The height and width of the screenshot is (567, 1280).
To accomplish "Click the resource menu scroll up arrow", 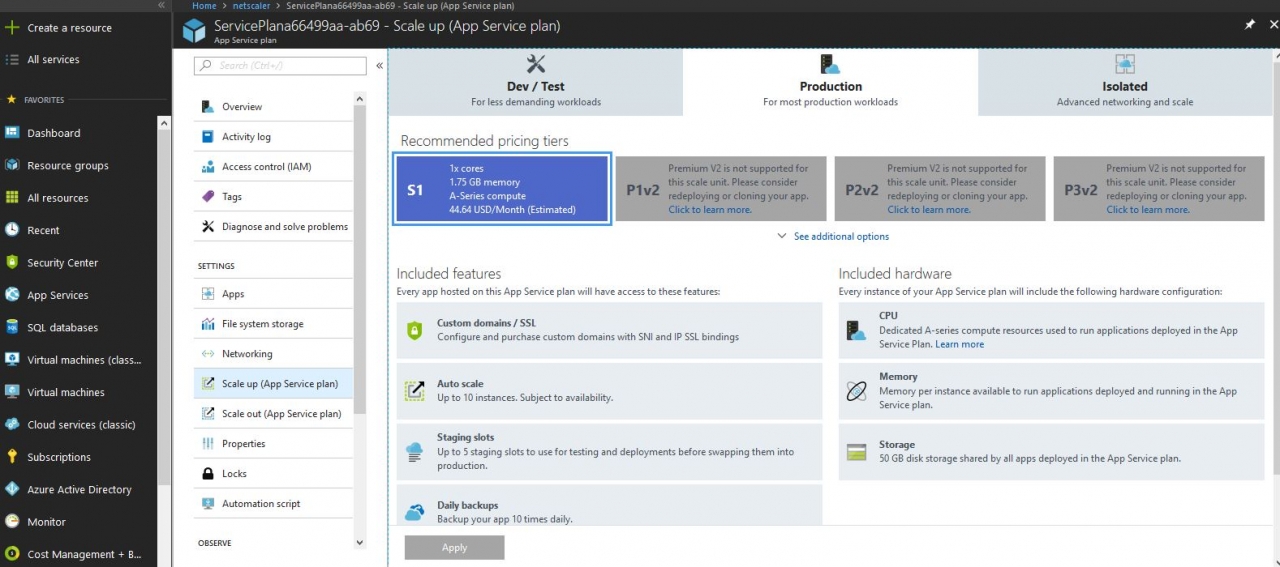I will tap(360, 98).
